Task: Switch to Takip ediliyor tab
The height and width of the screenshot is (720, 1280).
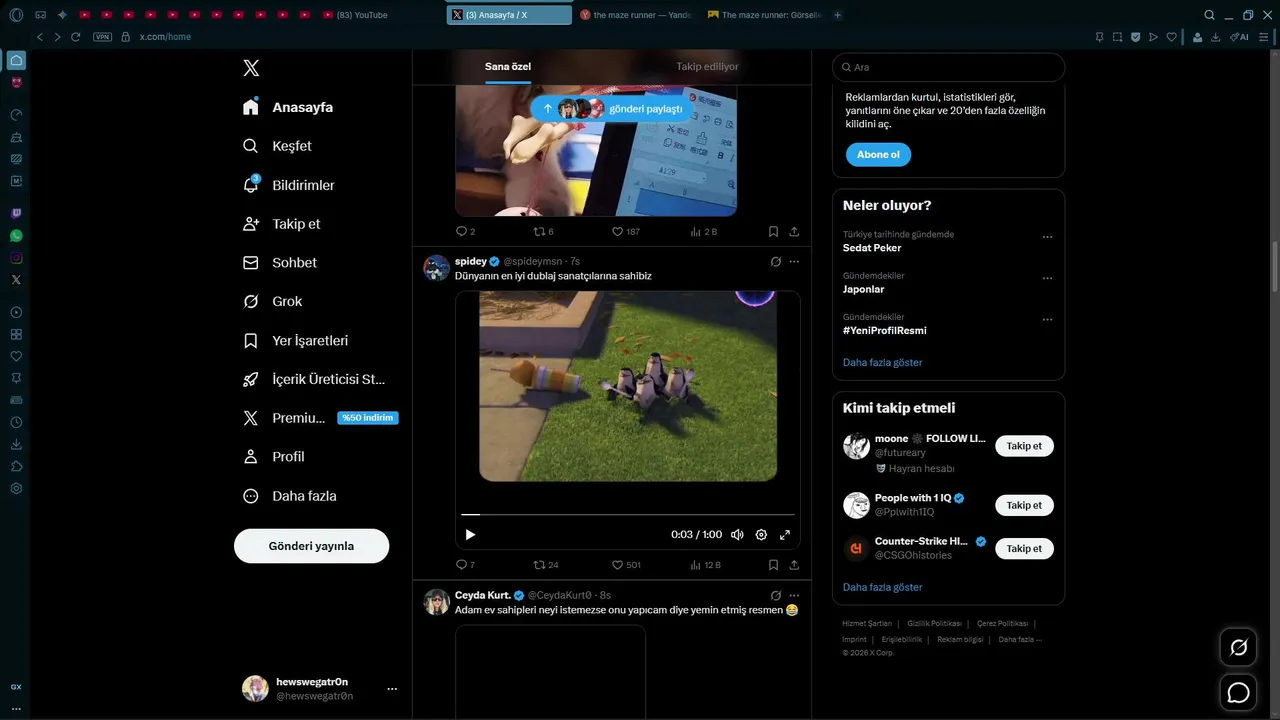Action: (x=707, y=67)
